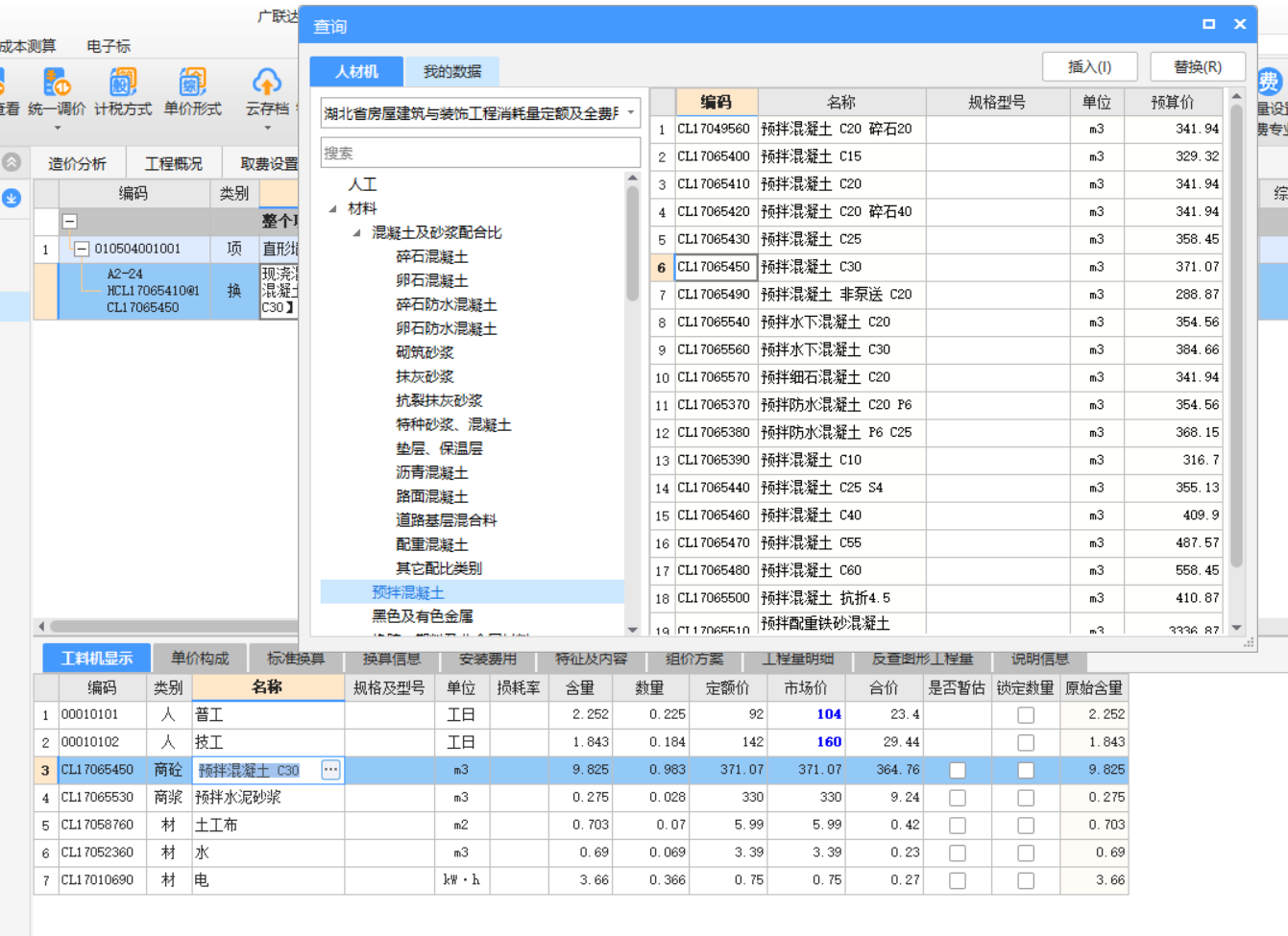The image size is (1288, 936).
Task: Click the 搜索 search field
Action: click(x=480, y=153)
